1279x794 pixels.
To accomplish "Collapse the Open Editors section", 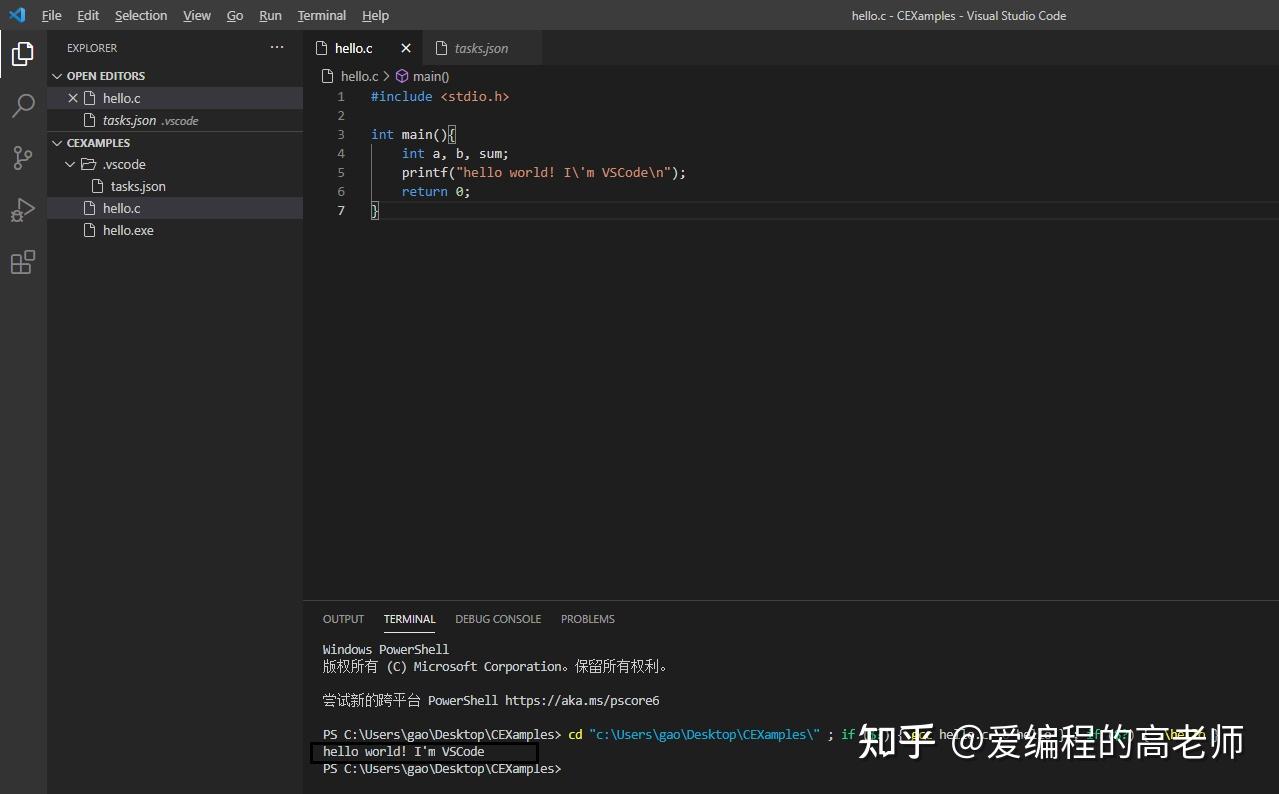I will tap(58, 76).
